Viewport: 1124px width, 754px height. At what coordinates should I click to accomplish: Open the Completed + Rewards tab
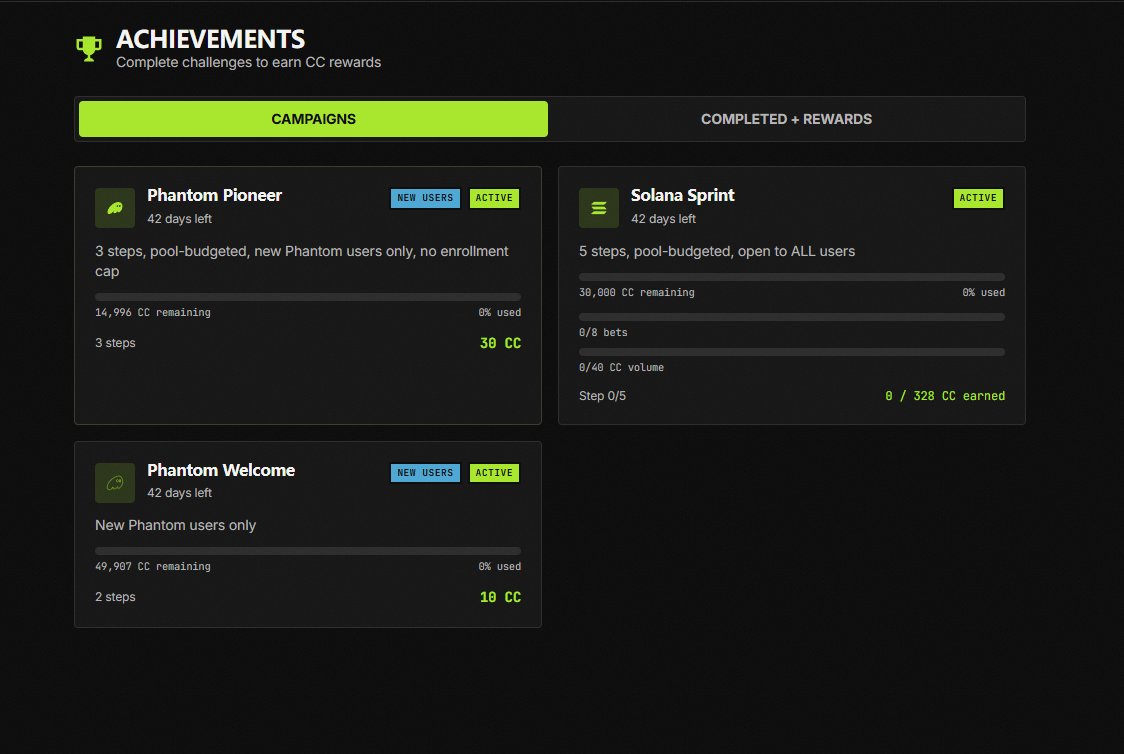click(x=786, y=119)
